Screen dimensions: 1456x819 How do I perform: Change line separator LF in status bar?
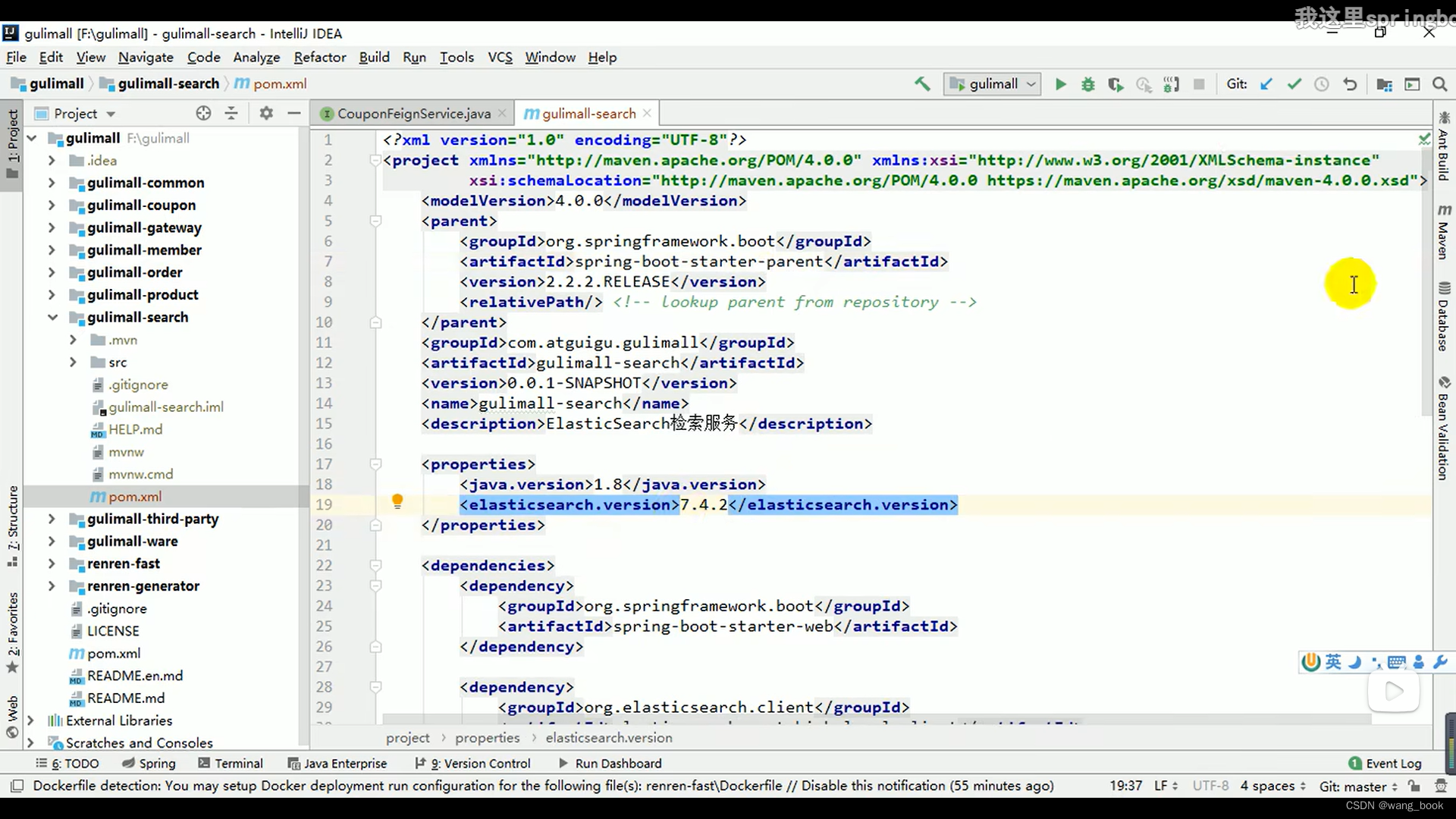(1166, 786)
